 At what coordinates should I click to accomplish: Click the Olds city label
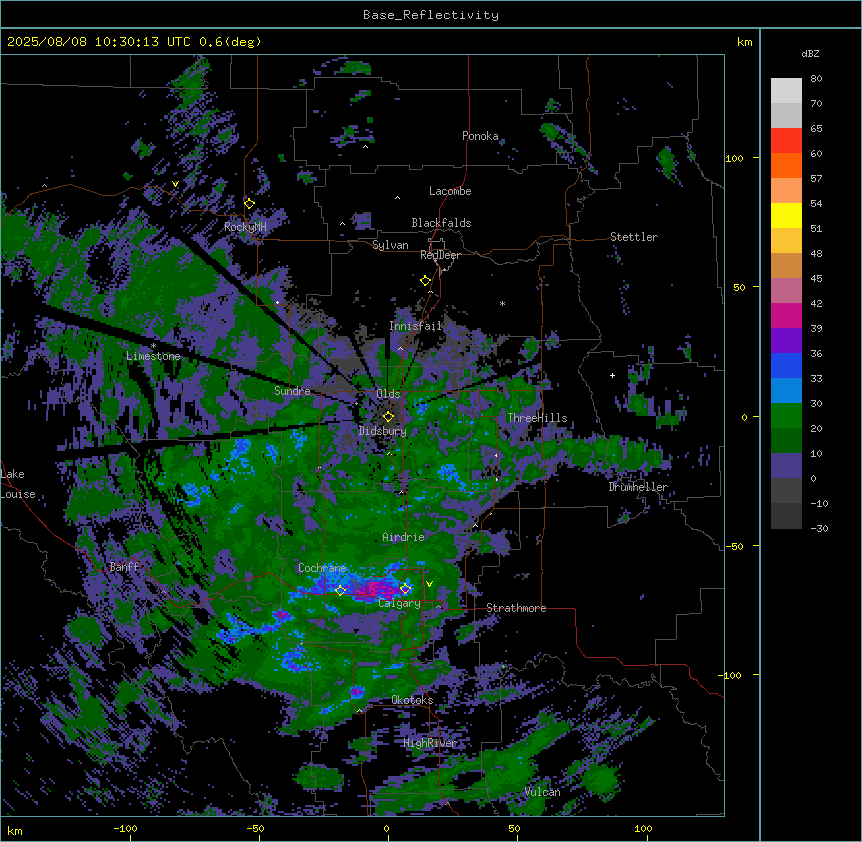[x=388, y=394]
